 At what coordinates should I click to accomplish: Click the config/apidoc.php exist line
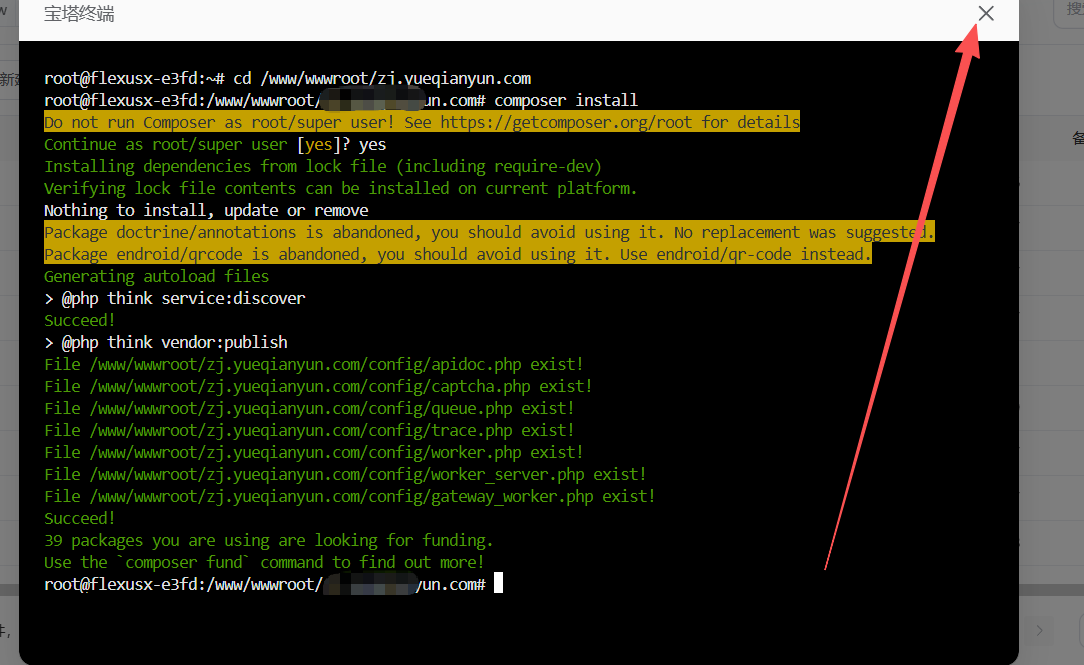(313, 364)
